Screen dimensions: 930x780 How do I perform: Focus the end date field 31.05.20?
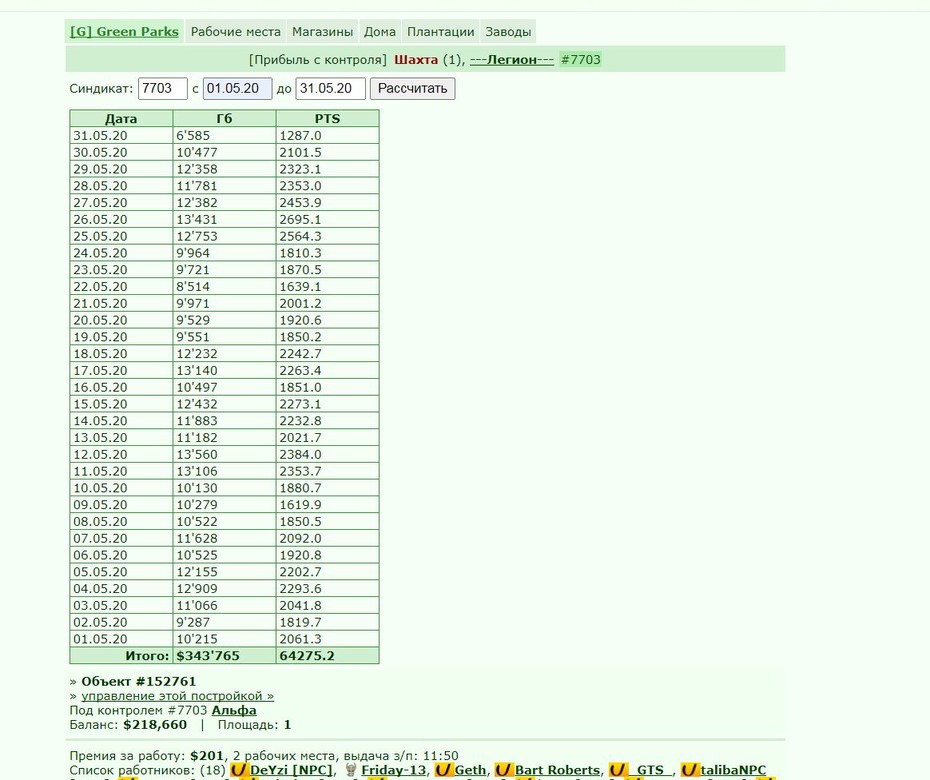[330, 88]
